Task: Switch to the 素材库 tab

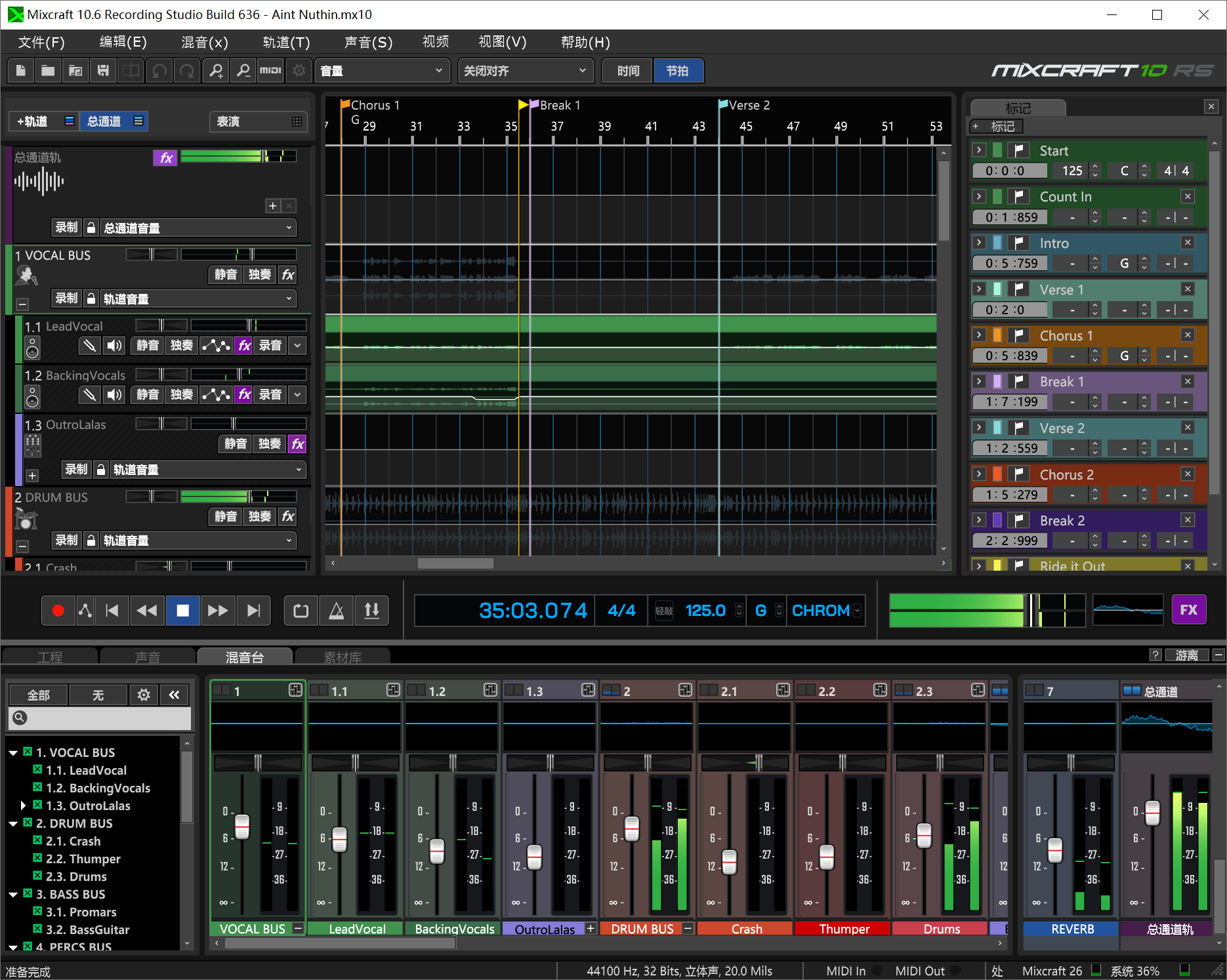Action: pos(343,657)
